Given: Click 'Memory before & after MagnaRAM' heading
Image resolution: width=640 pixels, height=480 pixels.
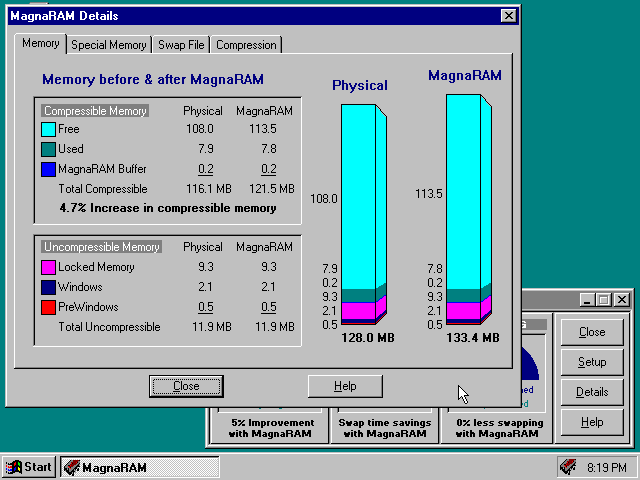Looking at the screenshot, I should point(153,79).
